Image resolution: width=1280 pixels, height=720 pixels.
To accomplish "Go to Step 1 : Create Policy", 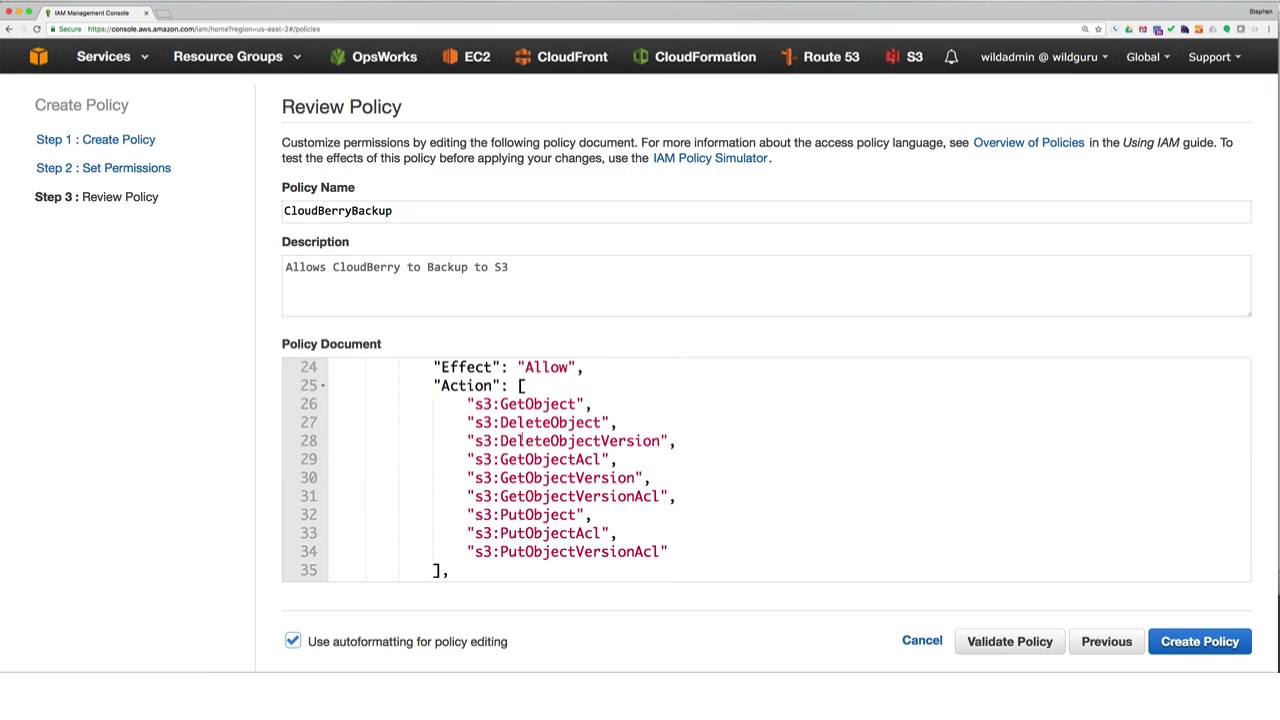I will (96, 140).
